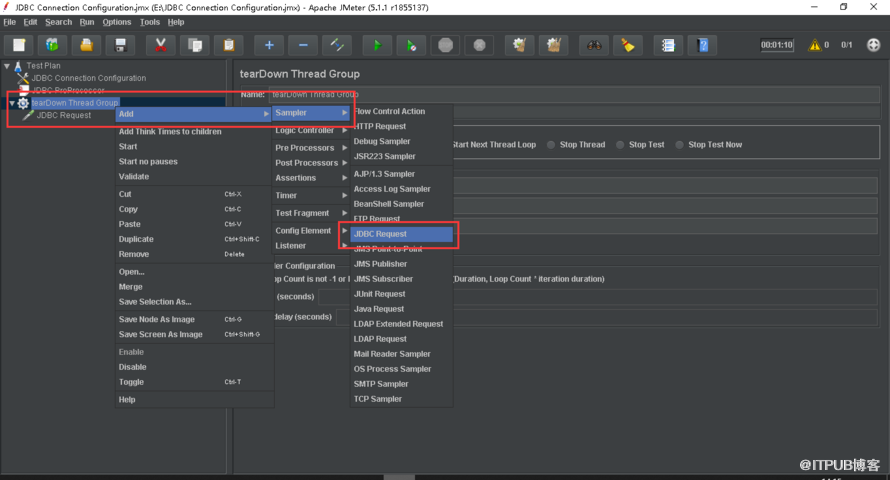Open the Options menu in menu bar
This screenshot has width=890, height=480.
coord(117,22)
